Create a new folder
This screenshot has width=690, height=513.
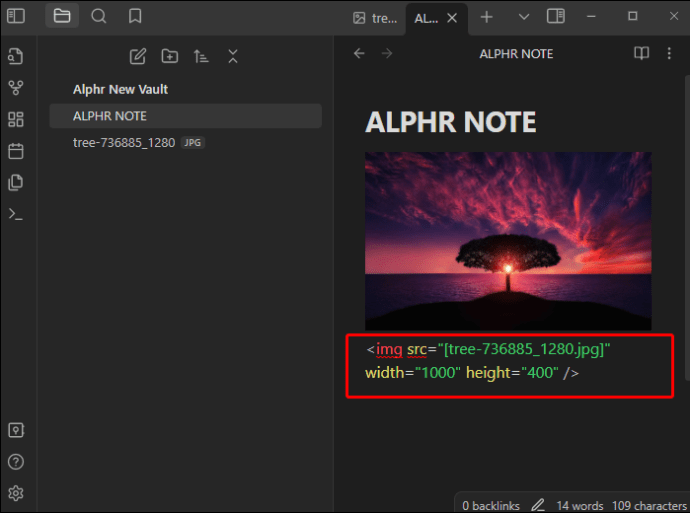tap(170, 56)
